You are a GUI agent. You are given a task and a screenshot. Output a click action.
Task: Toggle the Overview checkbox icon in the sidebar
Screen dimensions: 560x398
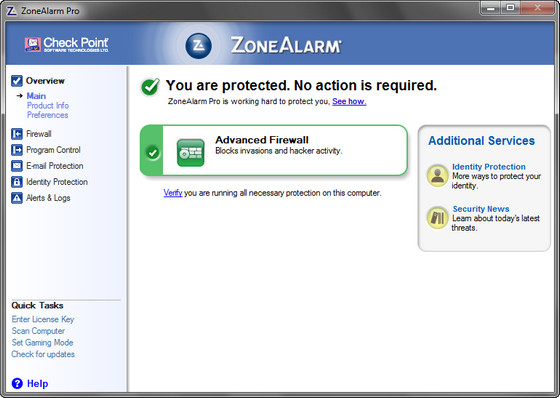coord(17,81)
